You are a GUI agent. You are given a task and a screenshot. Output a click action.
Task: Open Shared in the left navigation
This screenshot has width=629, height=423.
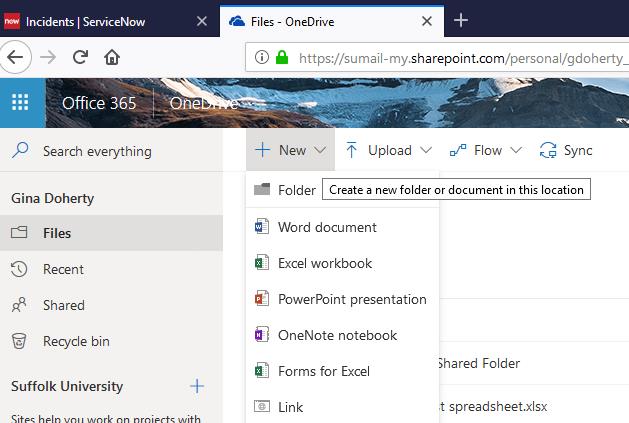pos(111,305)
